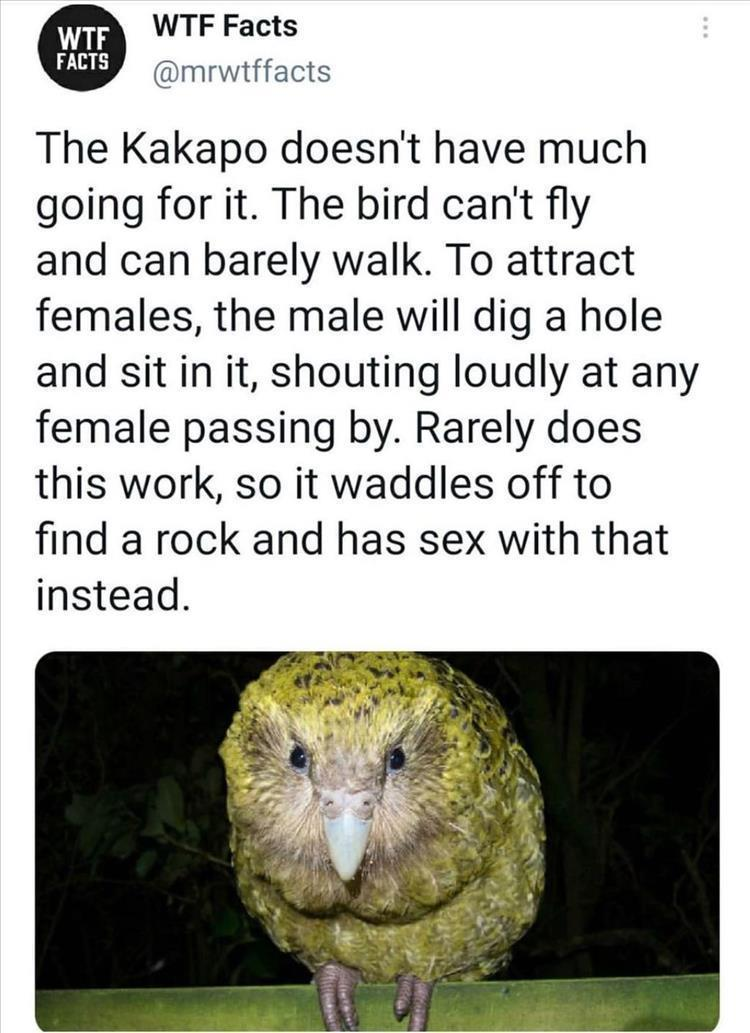750x1033 pixels.
Task: Tap the kakapo's left foot
Action: [336, 996]
